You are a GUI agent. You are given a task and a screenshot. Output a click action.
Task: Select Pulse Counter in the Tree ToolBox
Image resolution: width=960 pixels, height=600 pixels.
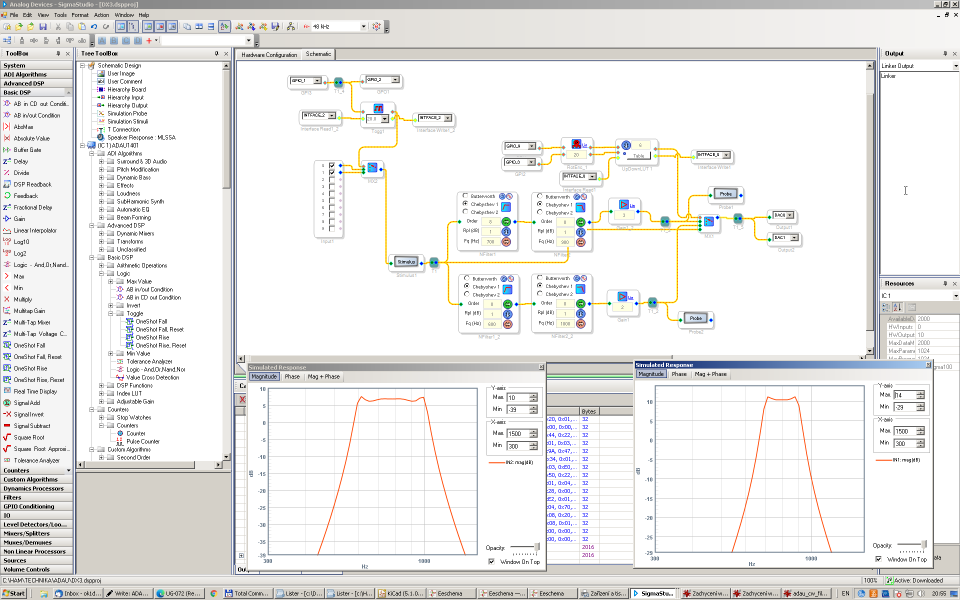click(143, 441)
